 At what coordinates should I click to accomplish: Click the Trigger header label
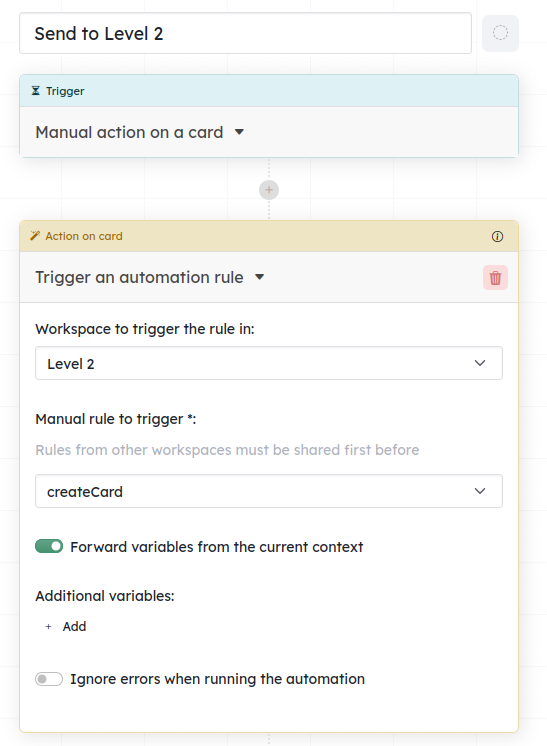pyautogui.click(x=65, y=91)
